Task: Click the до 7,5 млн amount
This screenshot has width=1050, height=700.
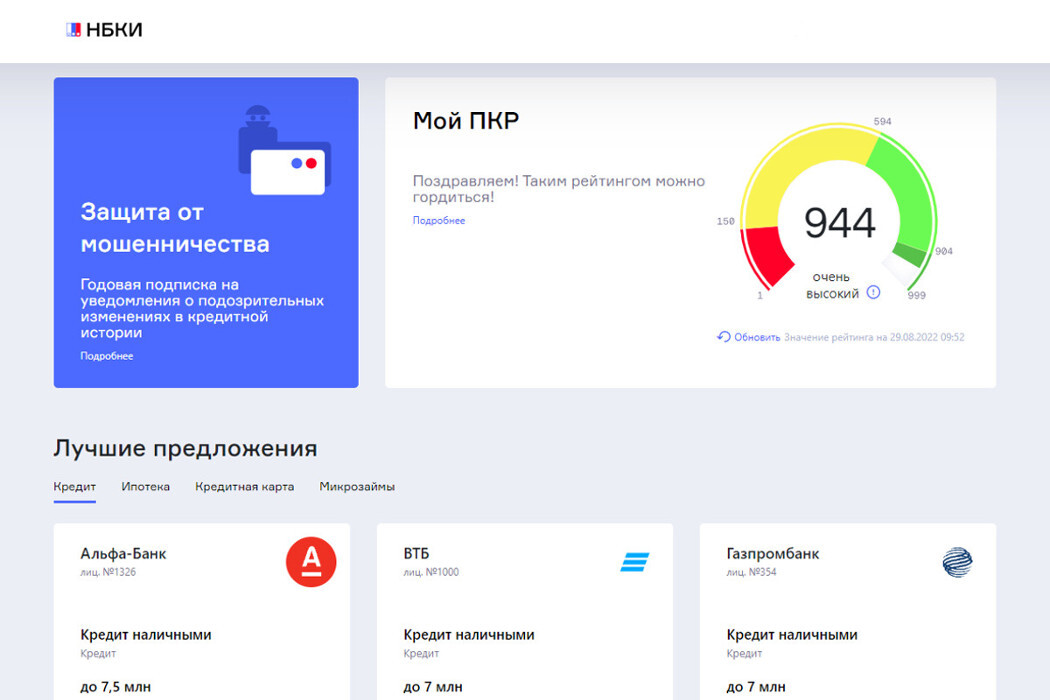Action: tap(116, 687)
